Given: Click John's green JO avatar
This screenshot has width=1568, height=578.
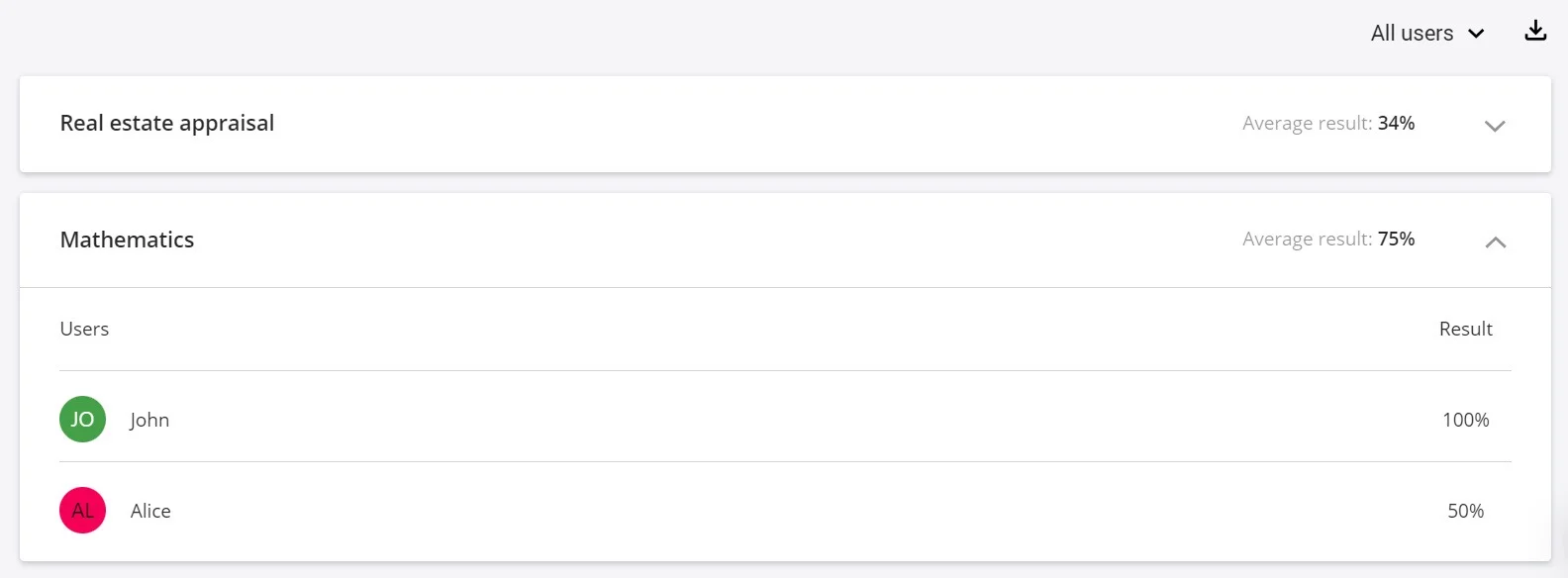Looking at the screenshot, I should coord(82,420).
